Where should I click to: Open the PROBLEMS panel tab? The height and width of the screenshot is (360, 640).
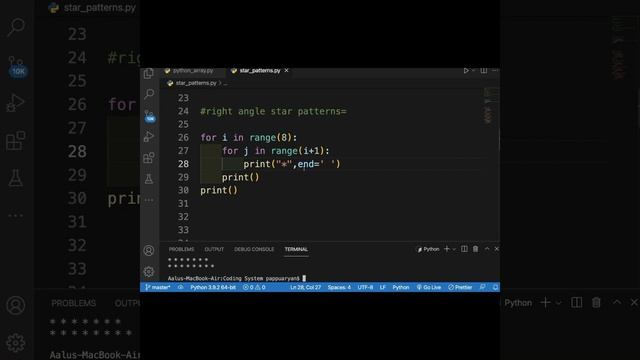coord(181,249)
